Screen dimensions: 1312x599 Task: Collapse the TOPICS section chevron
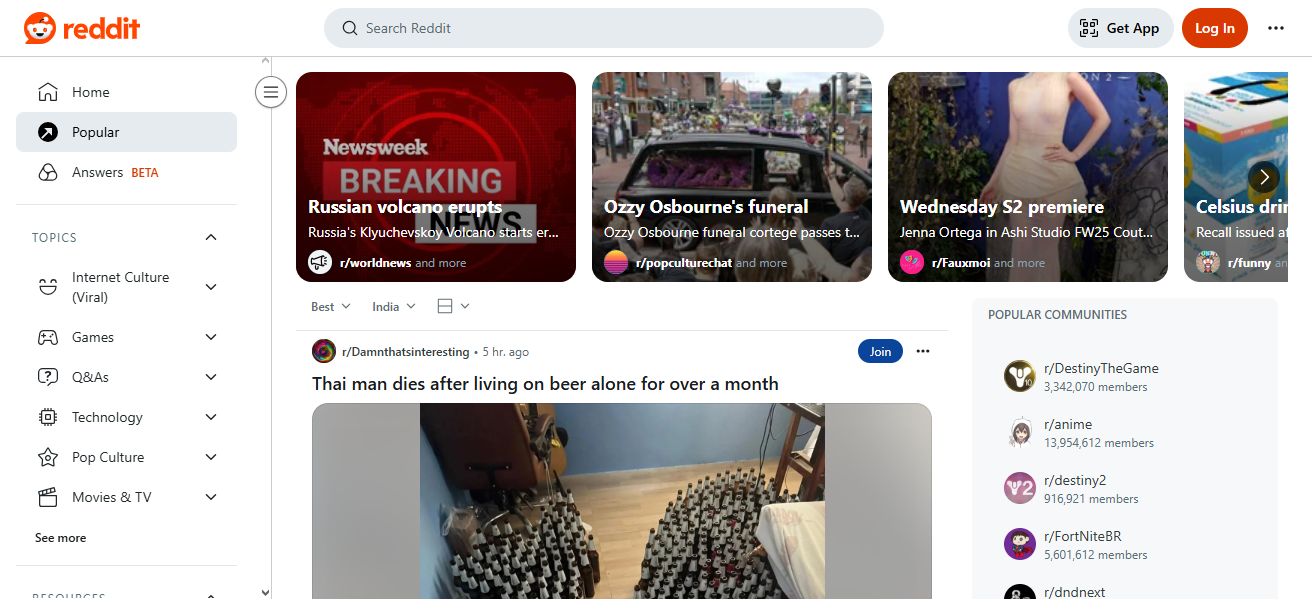(211, 237)
